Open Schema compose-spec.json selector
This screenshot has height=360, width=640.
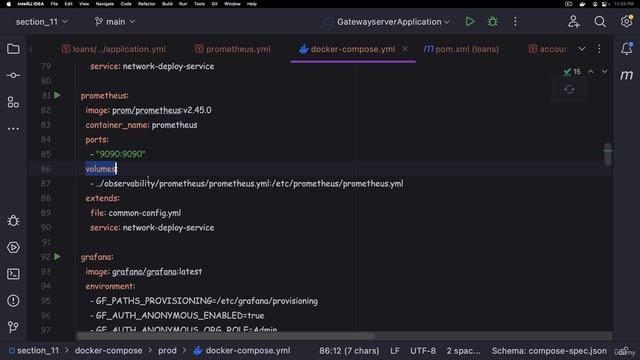pyautogui.click(x=549, y=351)
